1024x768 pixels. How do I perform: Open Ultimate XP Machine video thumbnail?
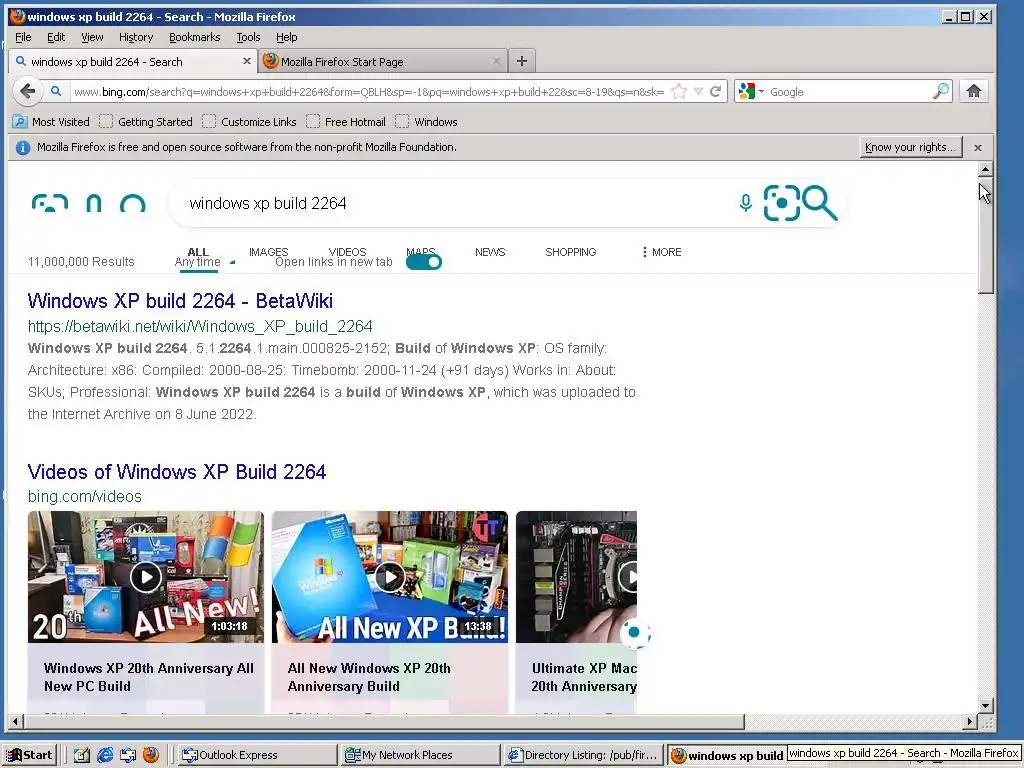[576, 577]
